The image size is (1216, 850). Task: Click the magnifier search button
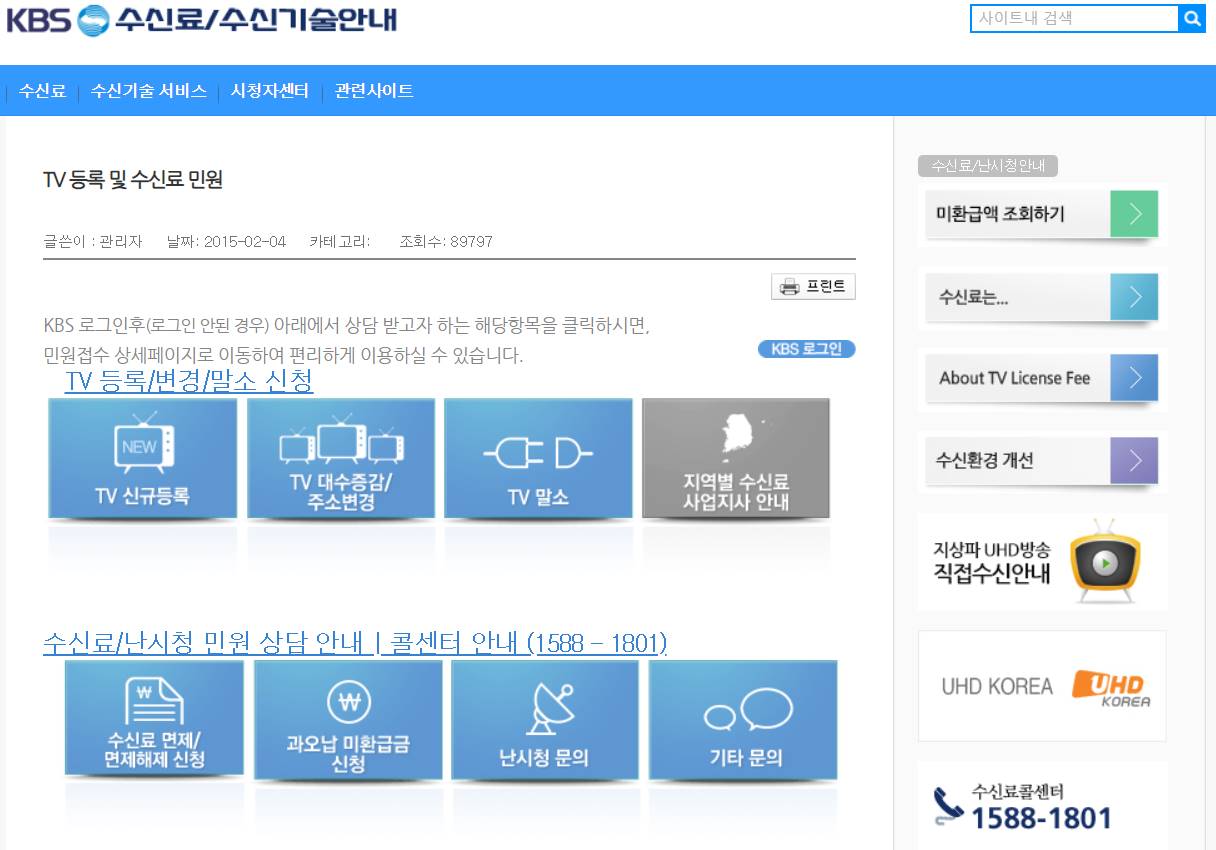coord(1192,18)
